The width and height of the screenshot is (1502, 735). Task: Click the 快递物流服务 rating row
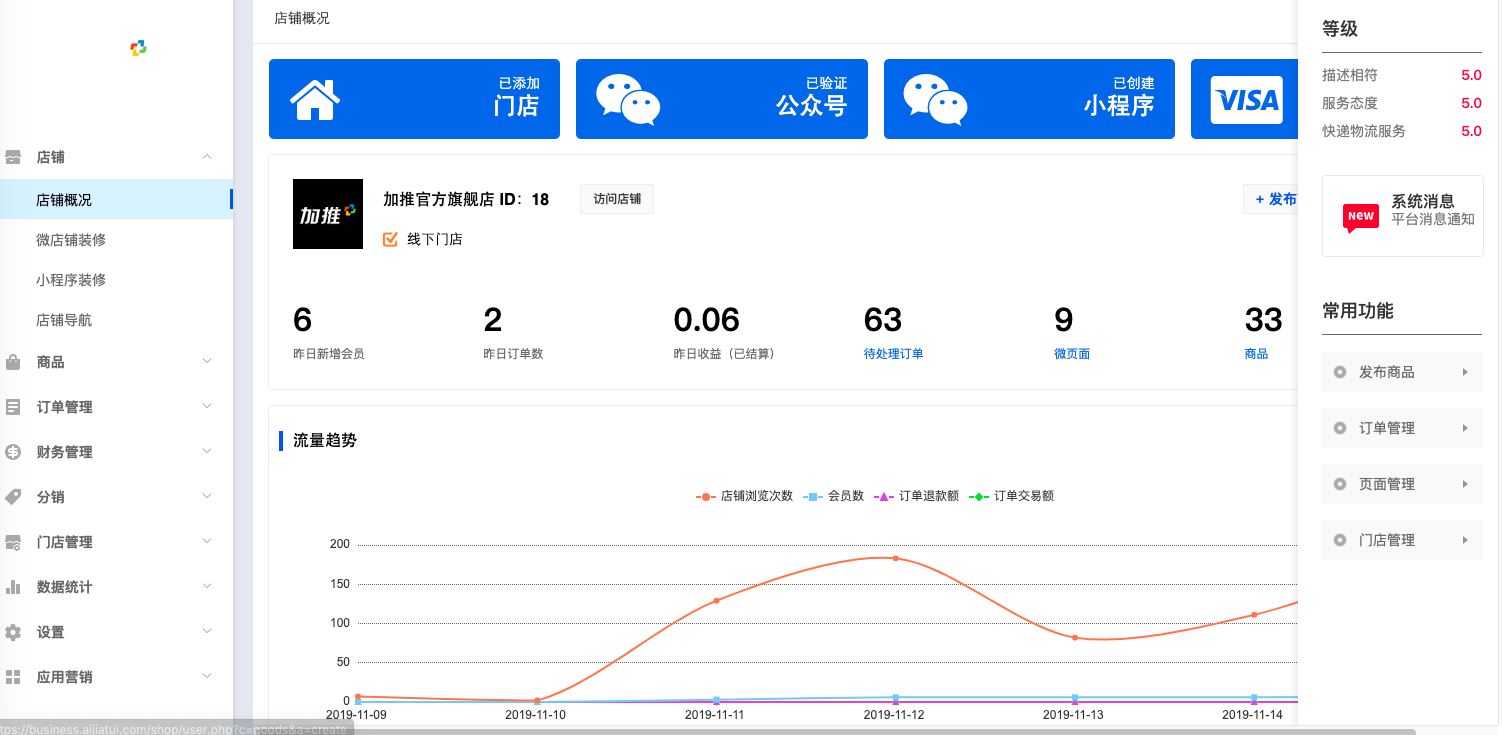tap(1402, 131)
